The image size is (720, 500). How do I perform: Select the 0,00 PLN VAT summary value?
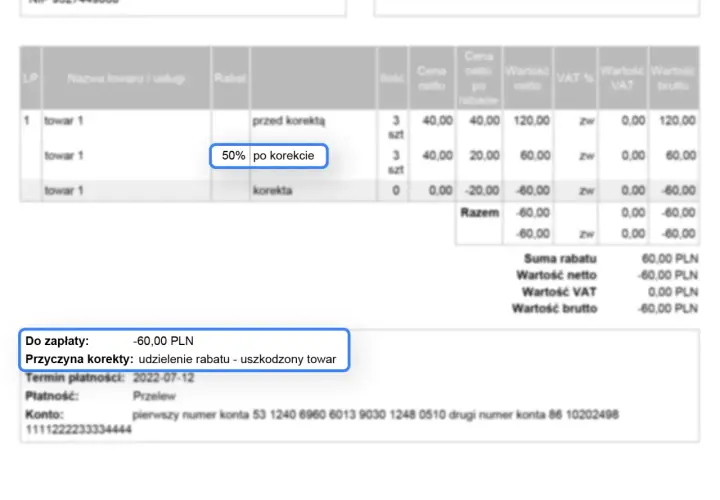[x=673, y=292]
